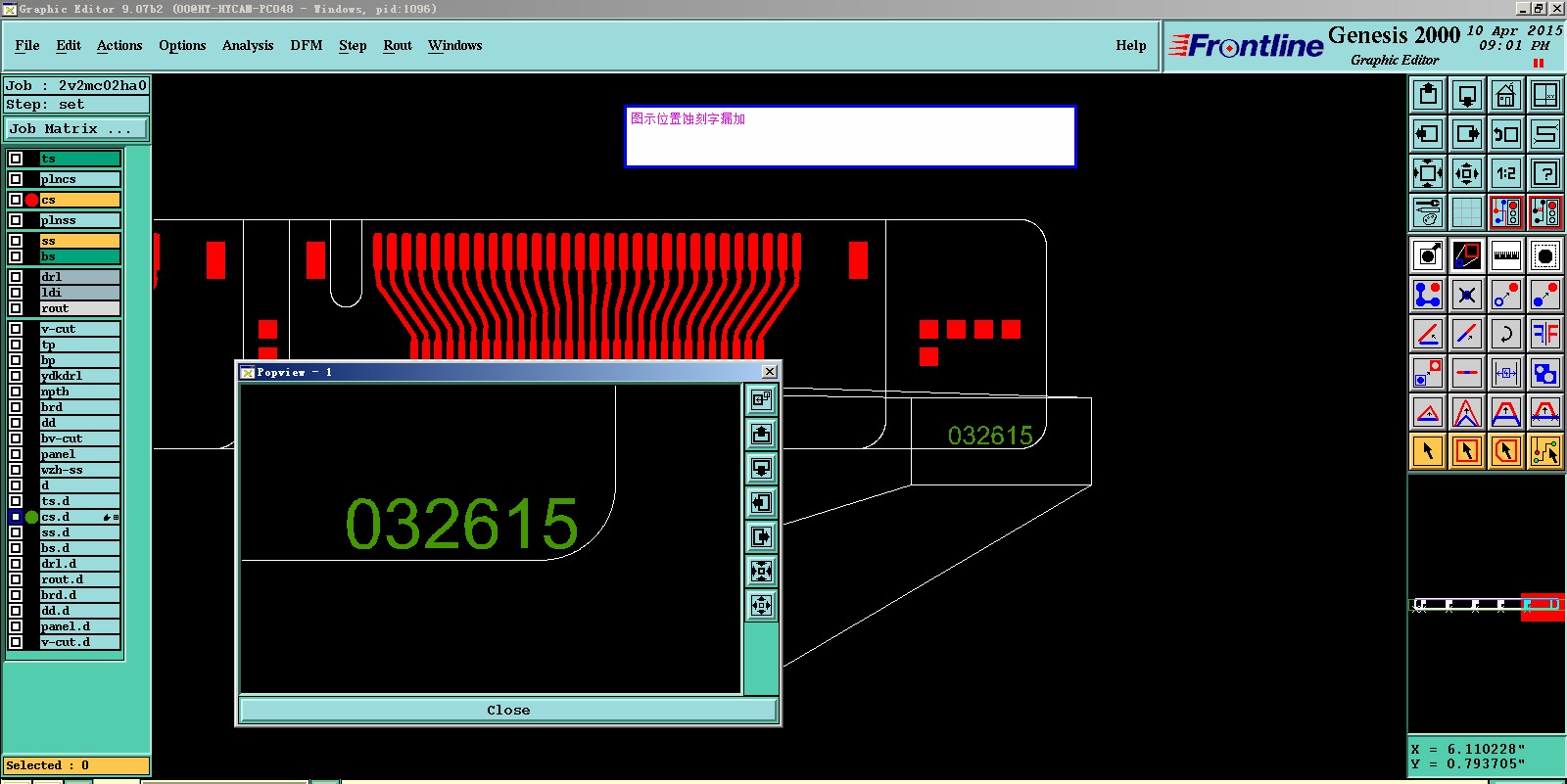Select the ydkdrl layer name
Image resolution: width=1567 pixels, height=784 pixels.
click(79, 376)
